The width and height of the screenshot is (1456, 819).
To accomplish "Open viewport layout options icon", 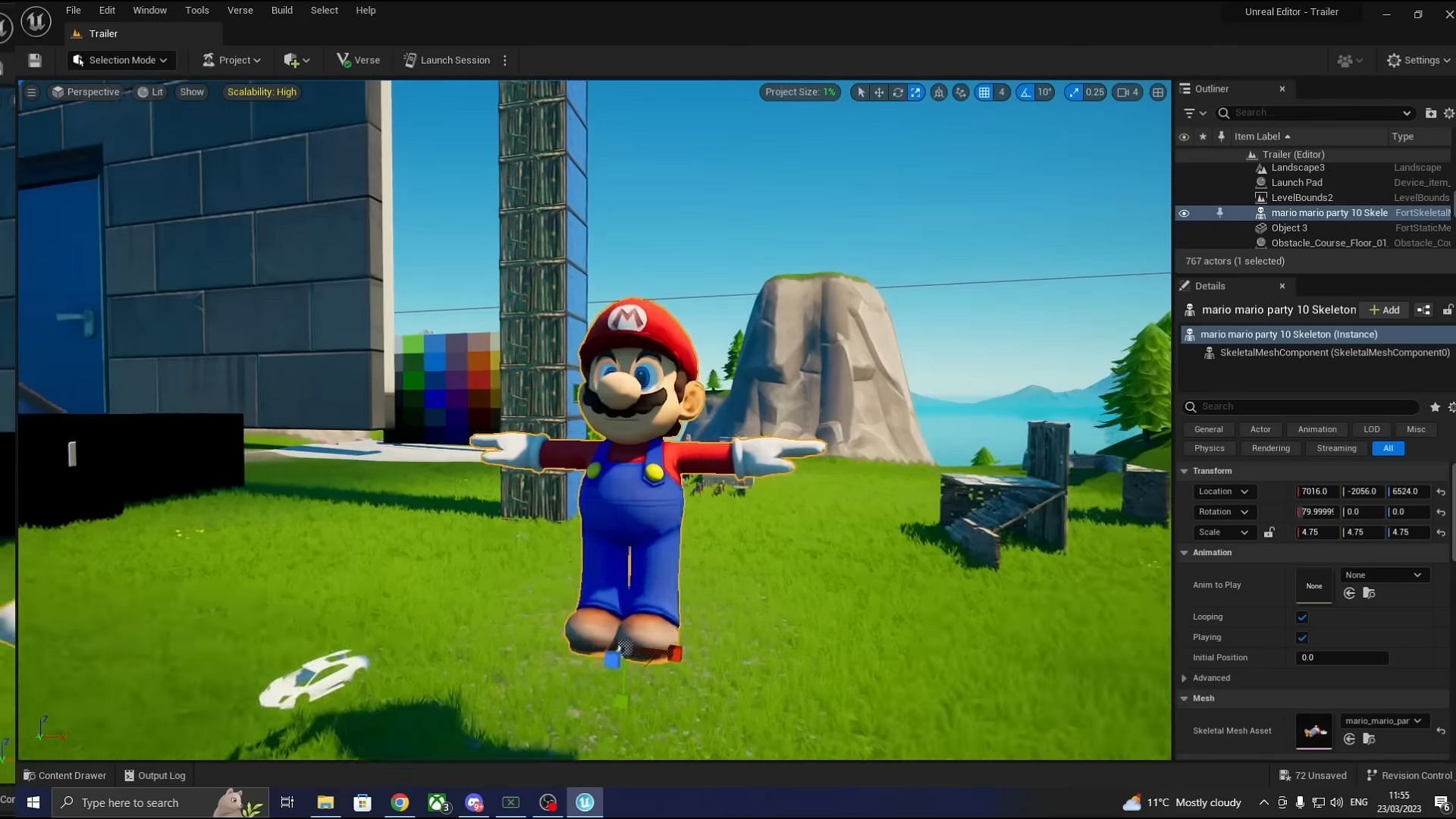I will (x=1157, y=93).
